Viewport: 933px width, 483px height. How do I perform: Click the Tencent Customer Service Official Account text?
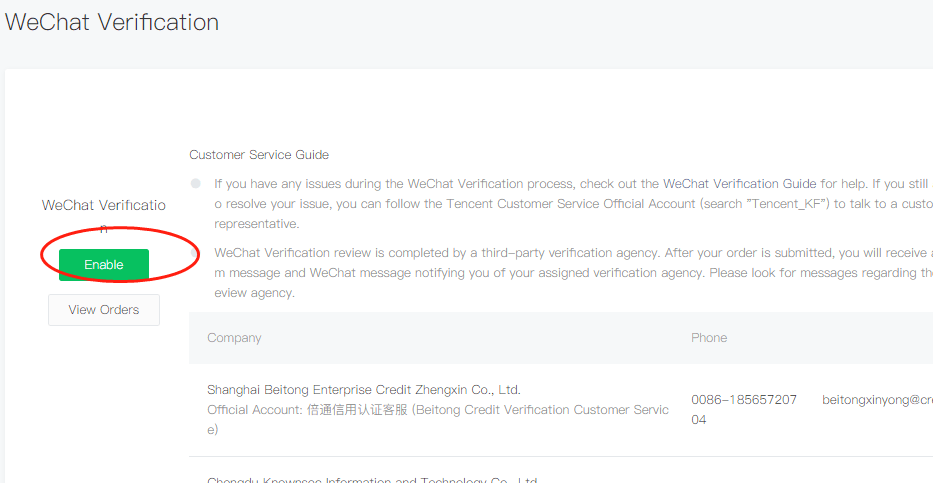pos(571,204)
